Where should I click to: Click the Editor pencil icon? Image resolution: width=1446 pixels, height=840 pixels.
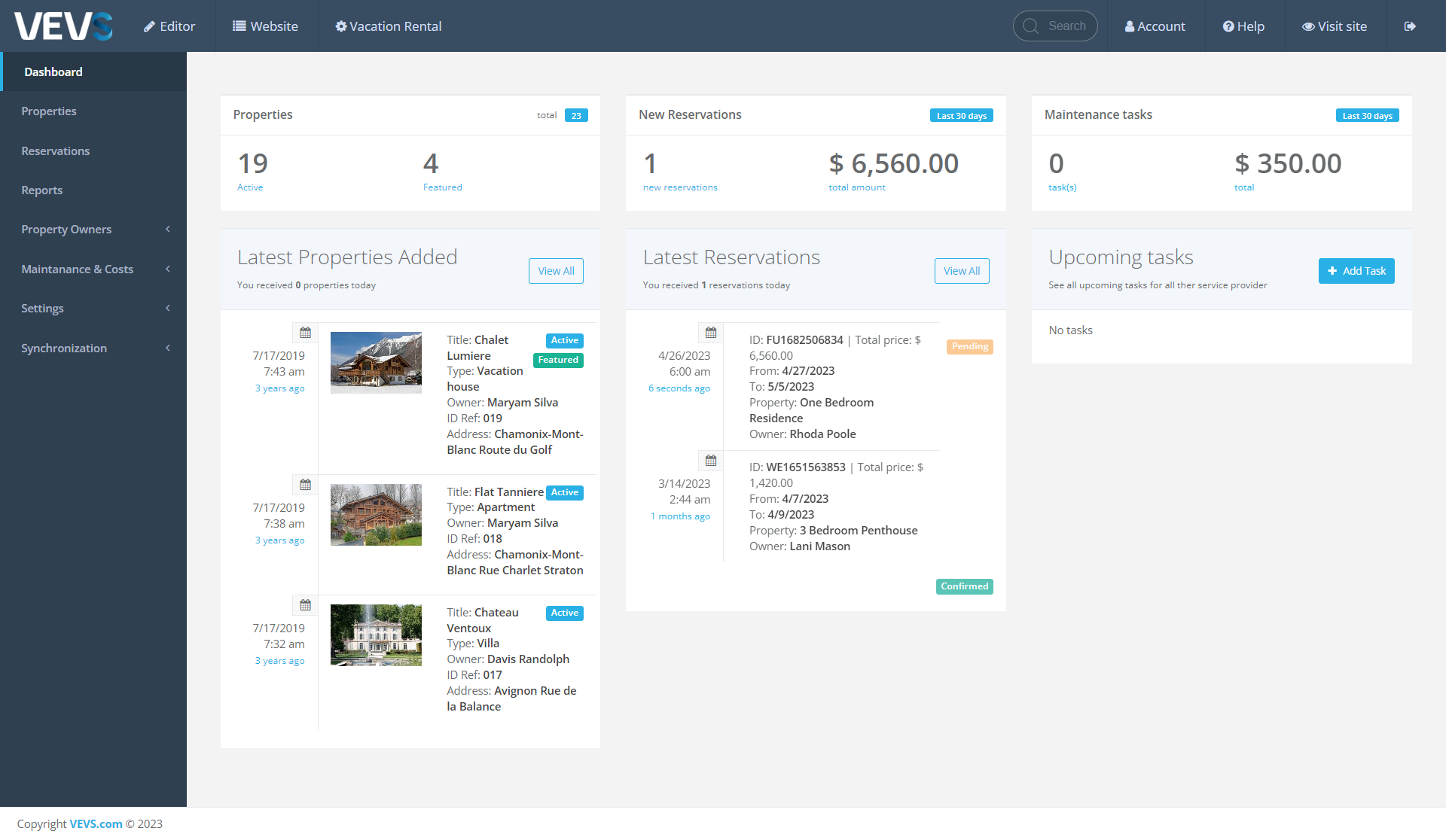pyautogui.click(x=148, y=26)
